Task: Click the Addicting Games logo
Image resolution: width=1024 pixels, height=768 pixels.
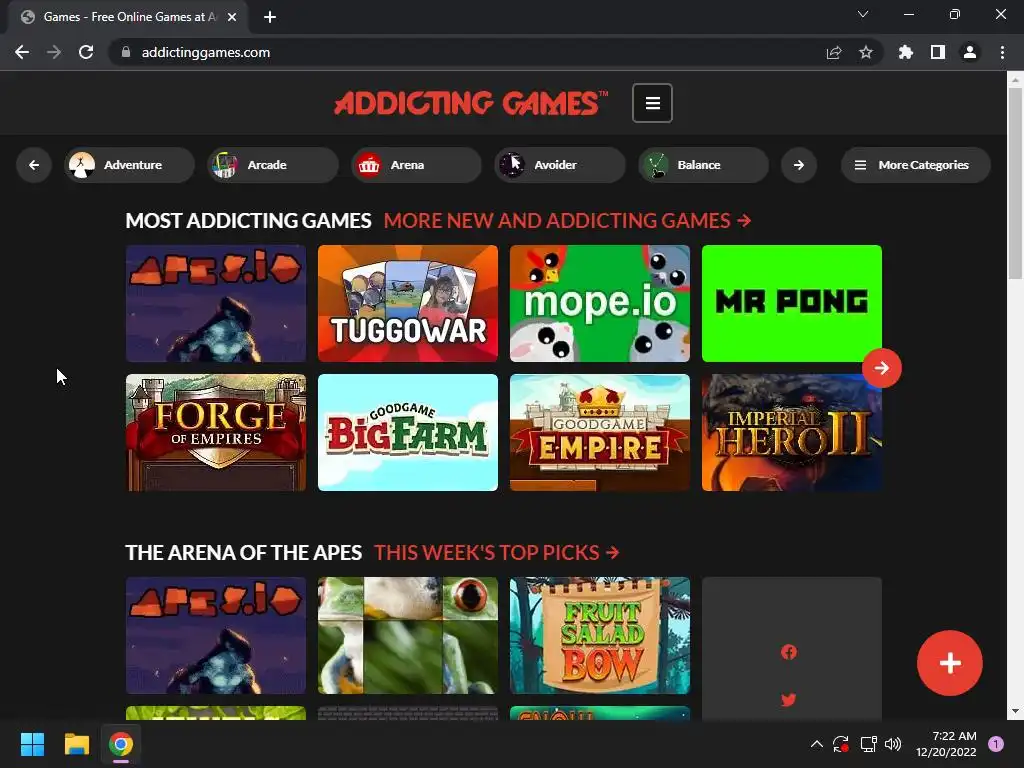Action: click(x=471, y=103)
